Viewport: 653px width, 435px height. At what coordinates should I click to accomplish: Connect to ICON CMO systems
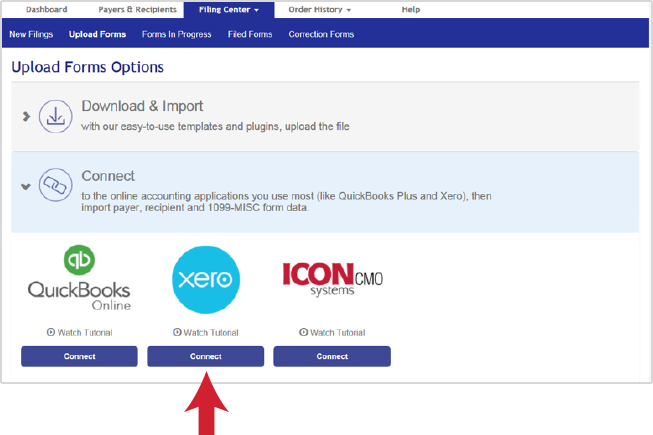point(332,356)
